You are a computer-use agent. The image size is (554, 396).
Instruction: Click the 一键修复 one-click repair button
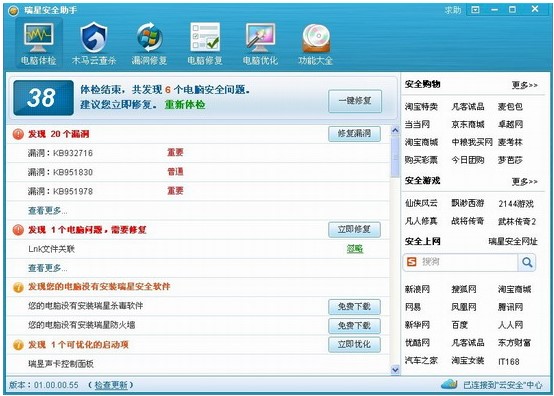(x=355, y=101)
